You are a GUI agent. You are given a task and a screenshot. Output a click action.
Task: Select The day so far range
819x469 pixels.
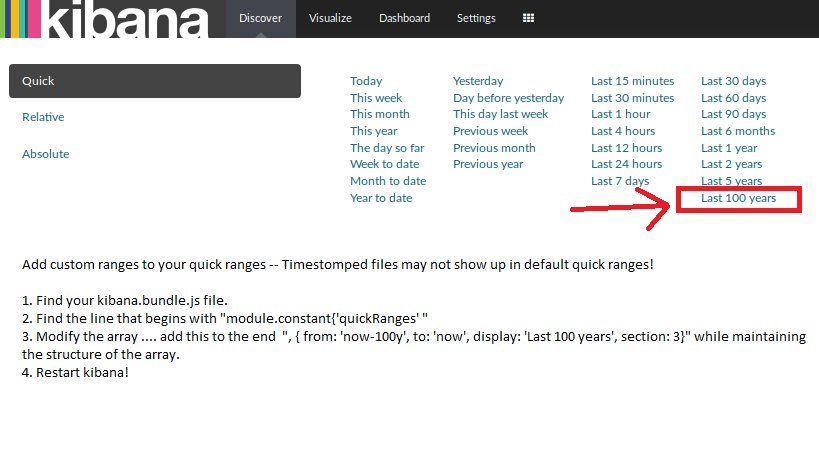click(387, 148)
